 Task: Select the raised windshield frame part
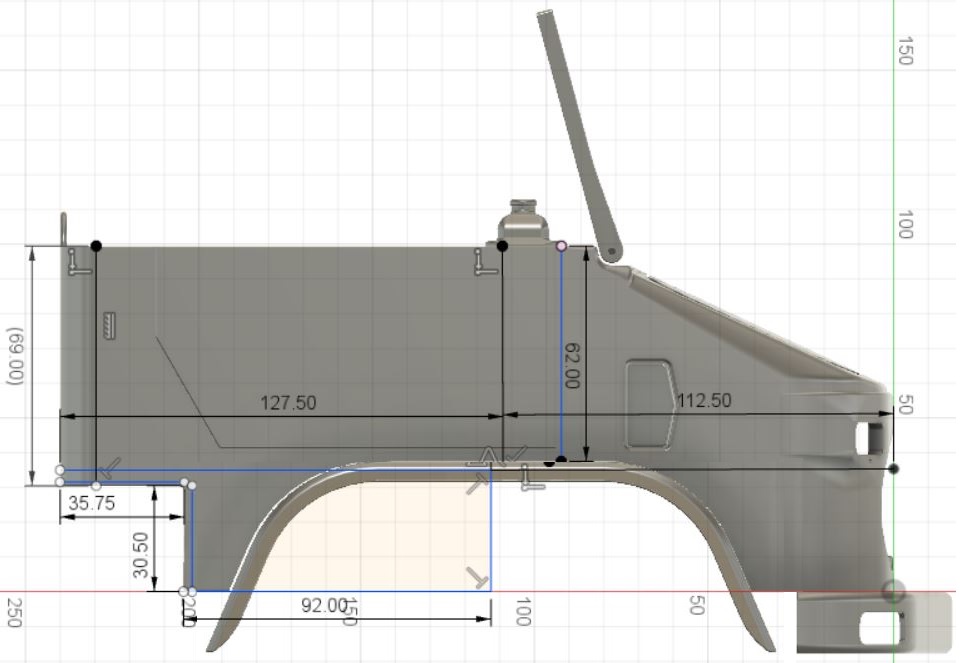point(578,137)
